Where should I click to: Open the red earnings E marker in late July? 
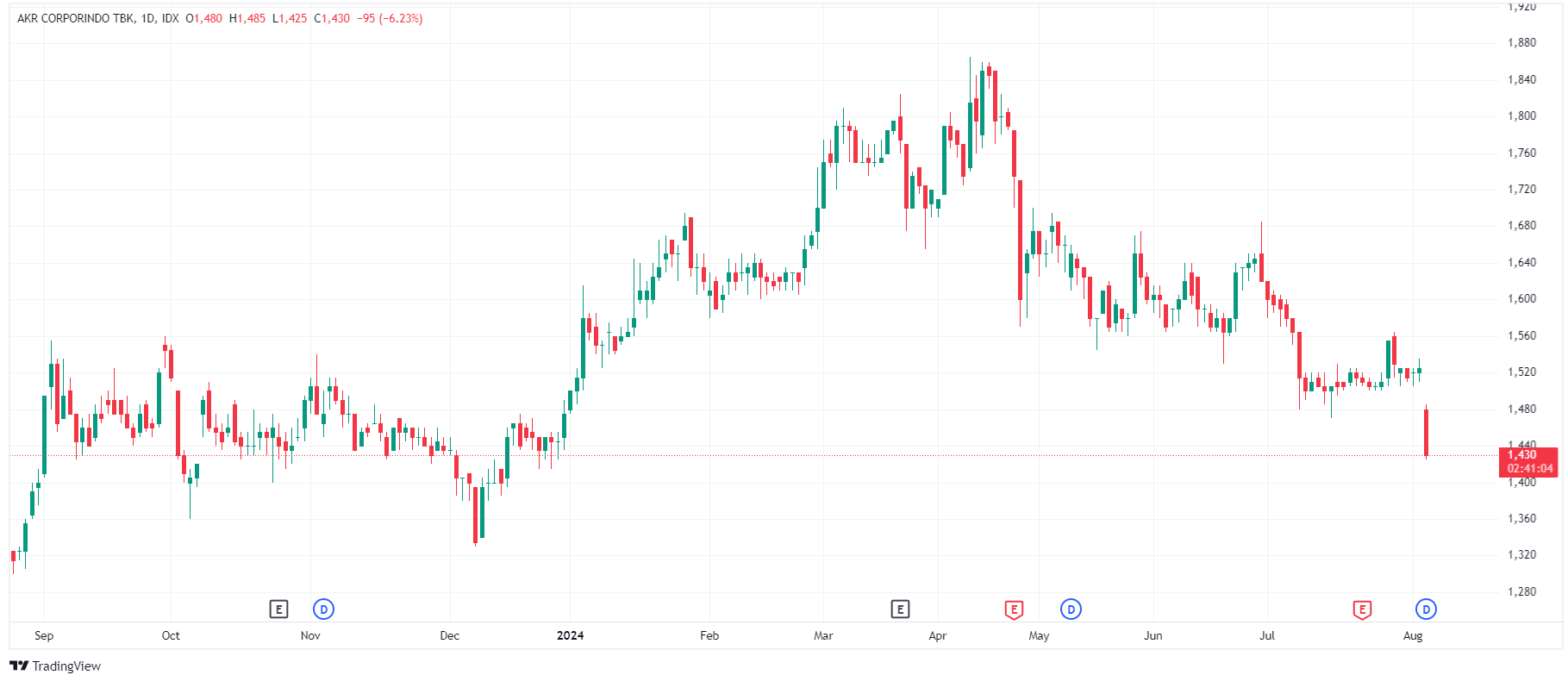coord(1362,609)
